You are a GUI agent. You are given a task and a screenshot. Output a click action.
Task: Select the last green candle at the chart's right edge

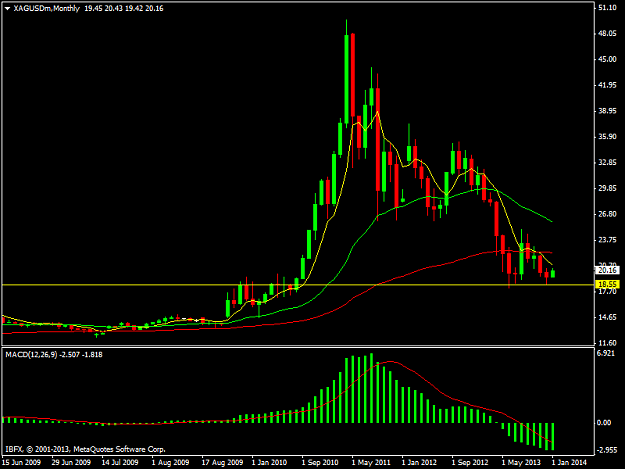pos(553,273)
